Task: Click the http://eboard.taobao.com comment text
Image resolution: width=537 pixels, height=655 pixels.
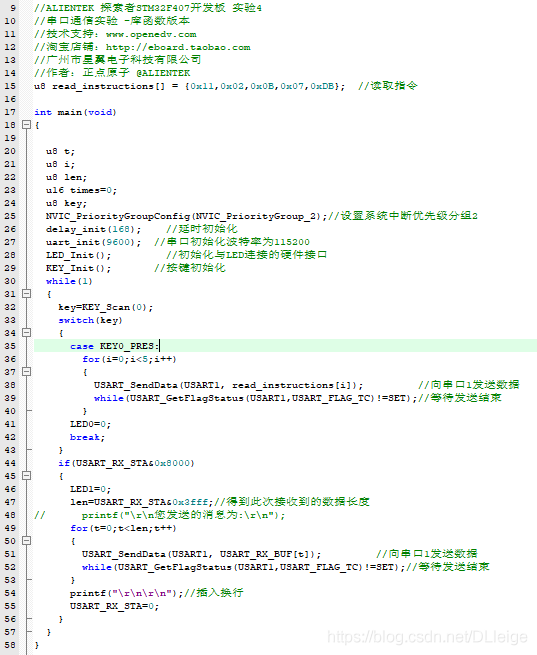Action: (x=178, y=47)
